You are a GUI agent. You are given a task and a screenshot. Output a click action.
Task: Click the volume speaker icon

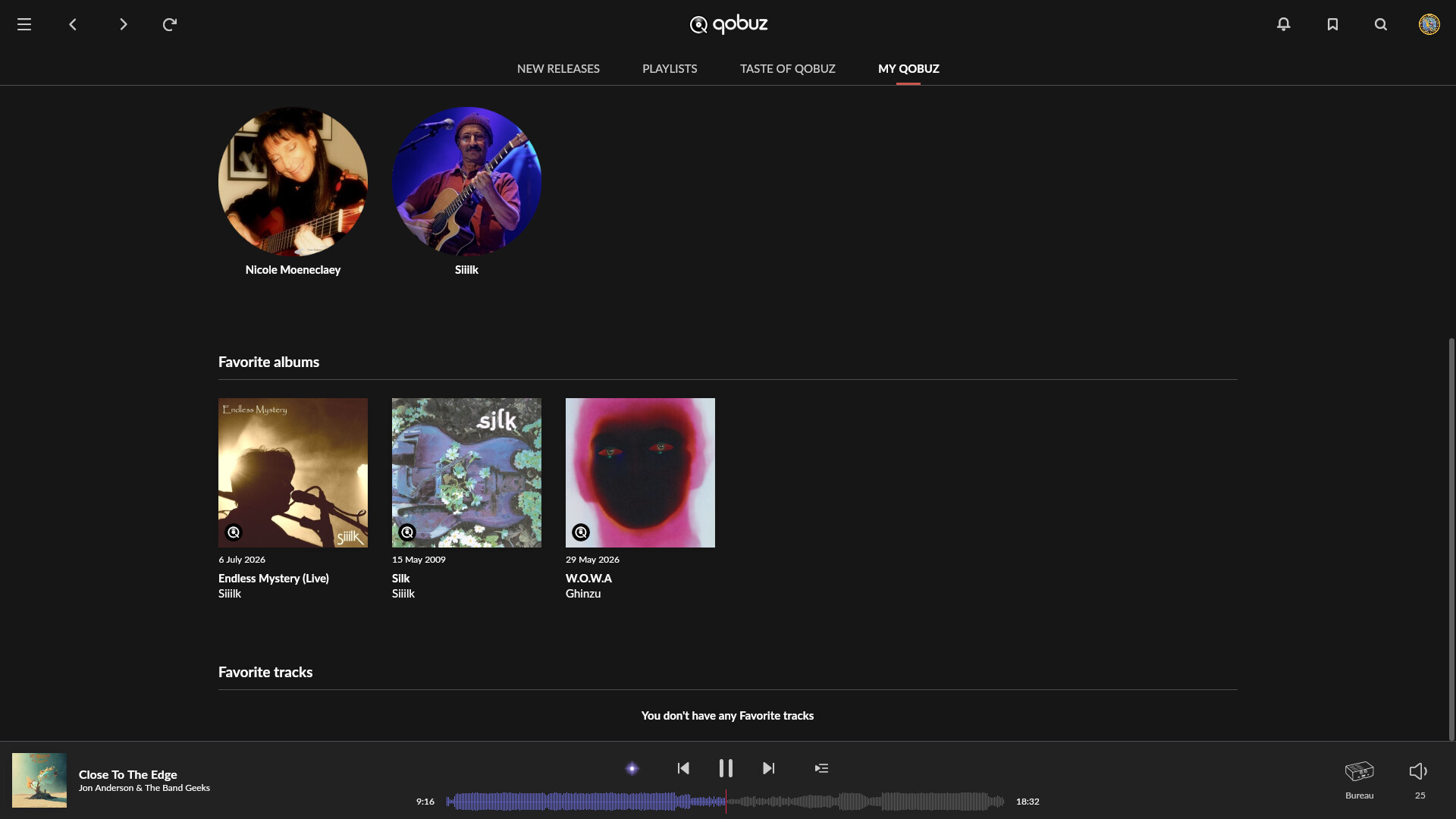[x=1418, y=771]
